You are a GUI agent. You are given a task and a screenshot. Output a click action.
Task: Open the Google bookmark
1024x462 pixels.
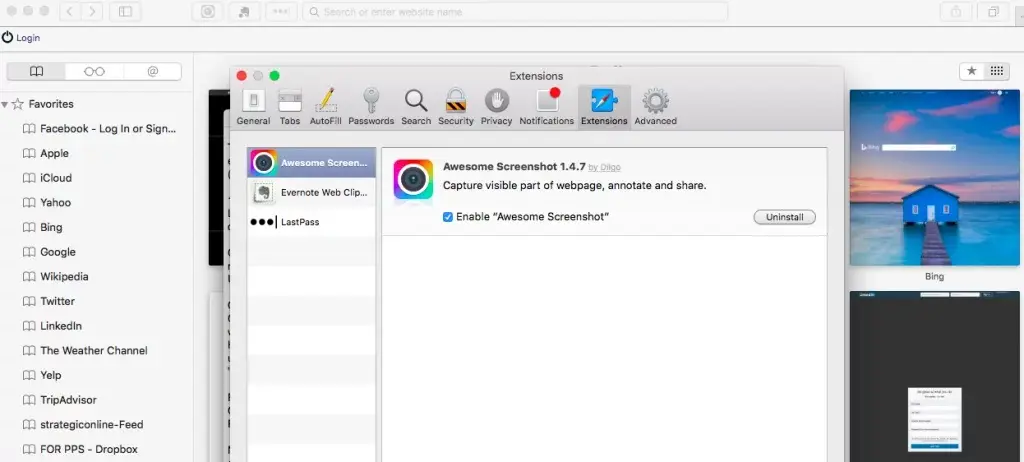(49, 252)
